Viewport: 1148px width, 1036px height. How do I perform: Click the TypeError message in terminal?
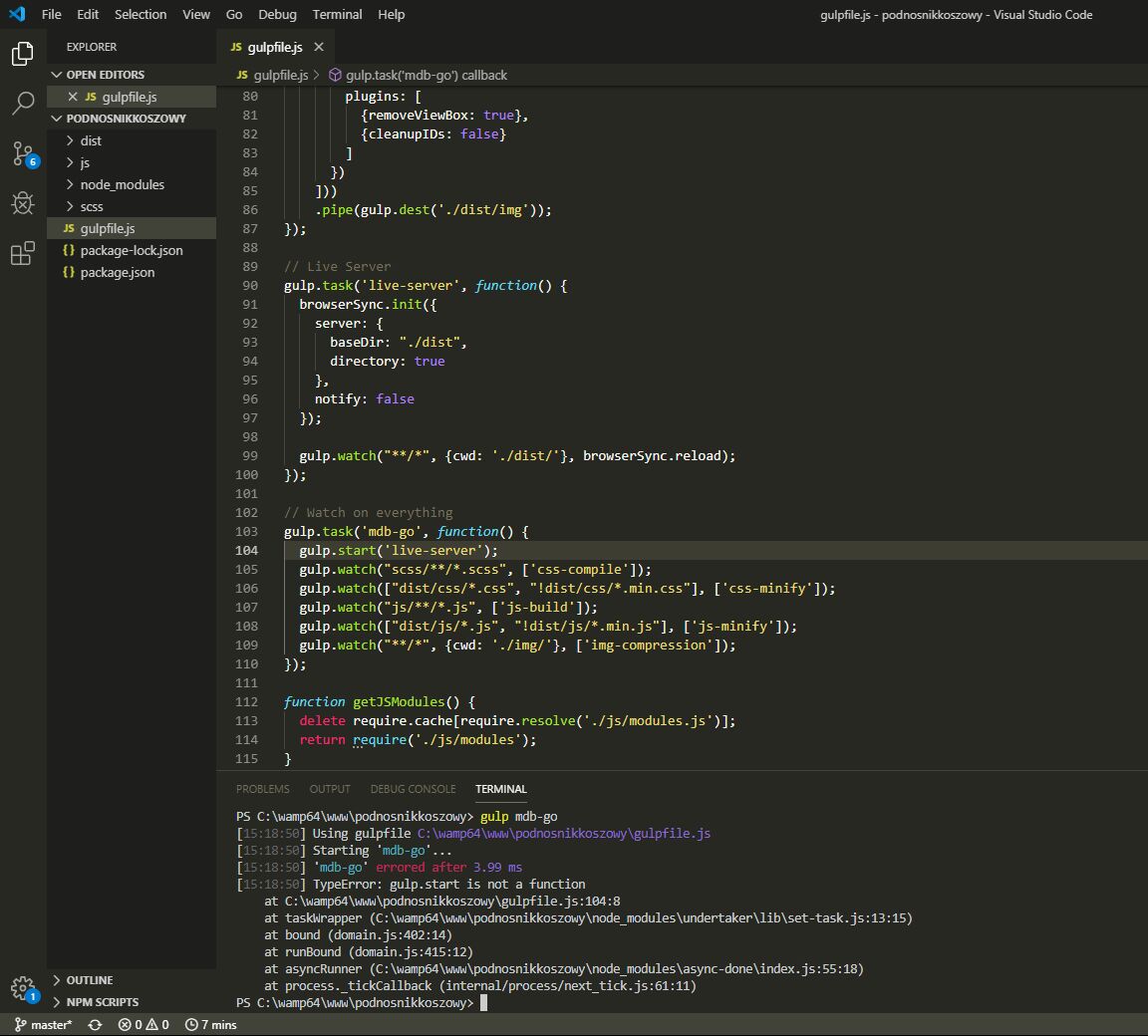448,884
